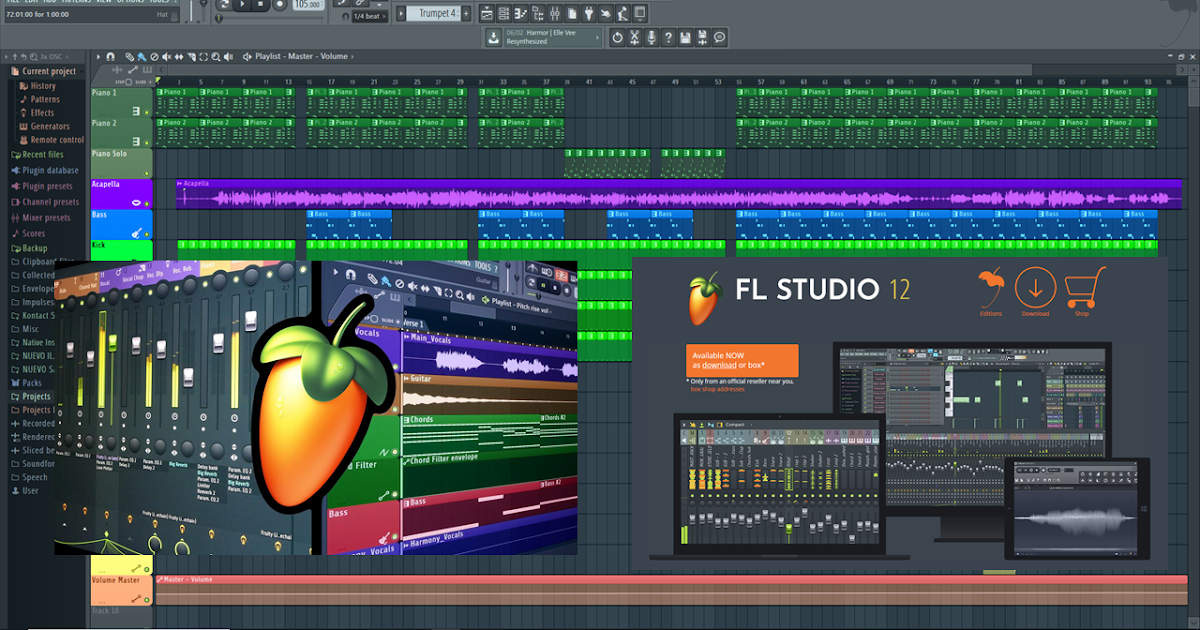The height and width of the screenshot is (630, 1200).
Task: Select the Playback speaker tool in Playlist
Action: (x=228, y=56)
